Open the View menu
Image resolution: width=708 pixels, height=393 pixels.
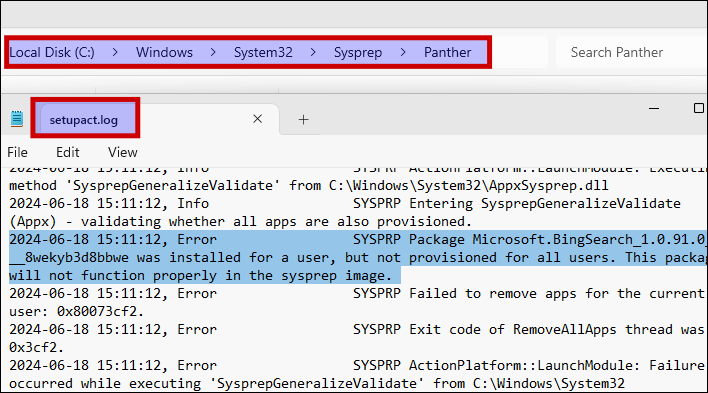click(122, 152)
